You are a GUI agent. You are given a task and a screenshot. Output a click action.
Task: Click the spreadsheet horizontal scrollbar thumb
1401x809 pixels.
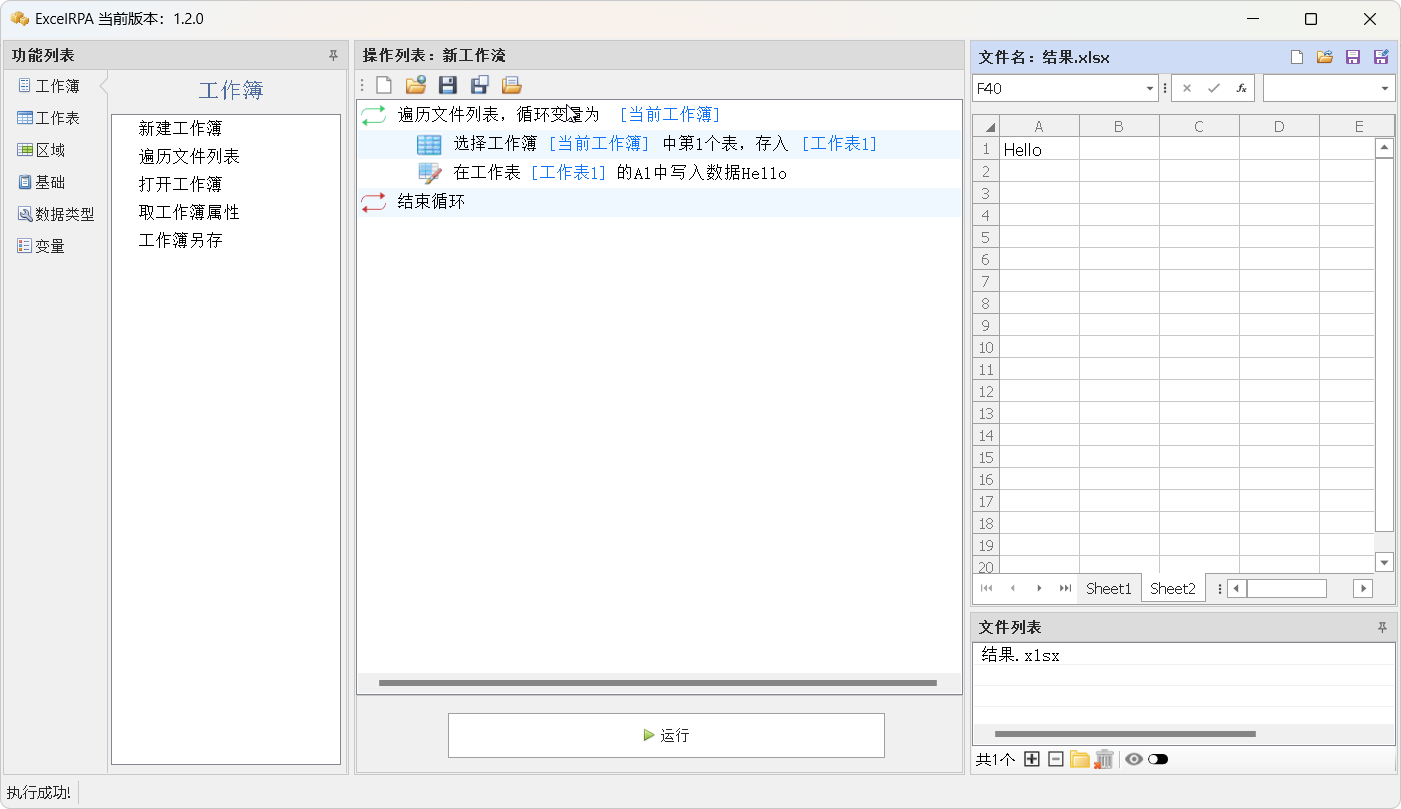click(x=1286, y=588)
